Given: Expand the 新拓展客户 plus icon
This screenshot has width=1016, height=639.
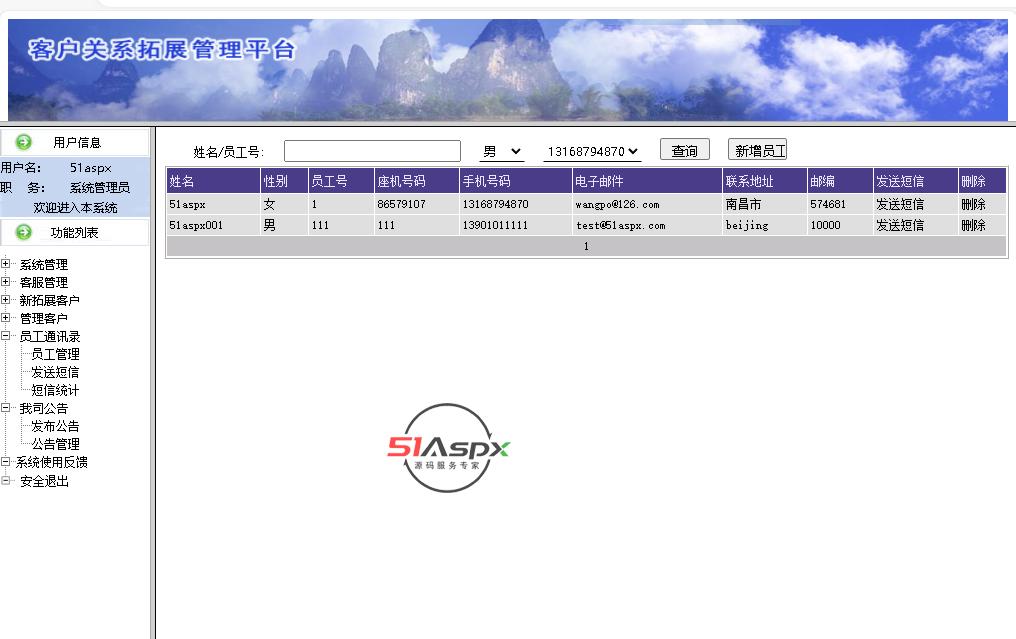Looking at the screenshot, I should [x=6, y=301].
